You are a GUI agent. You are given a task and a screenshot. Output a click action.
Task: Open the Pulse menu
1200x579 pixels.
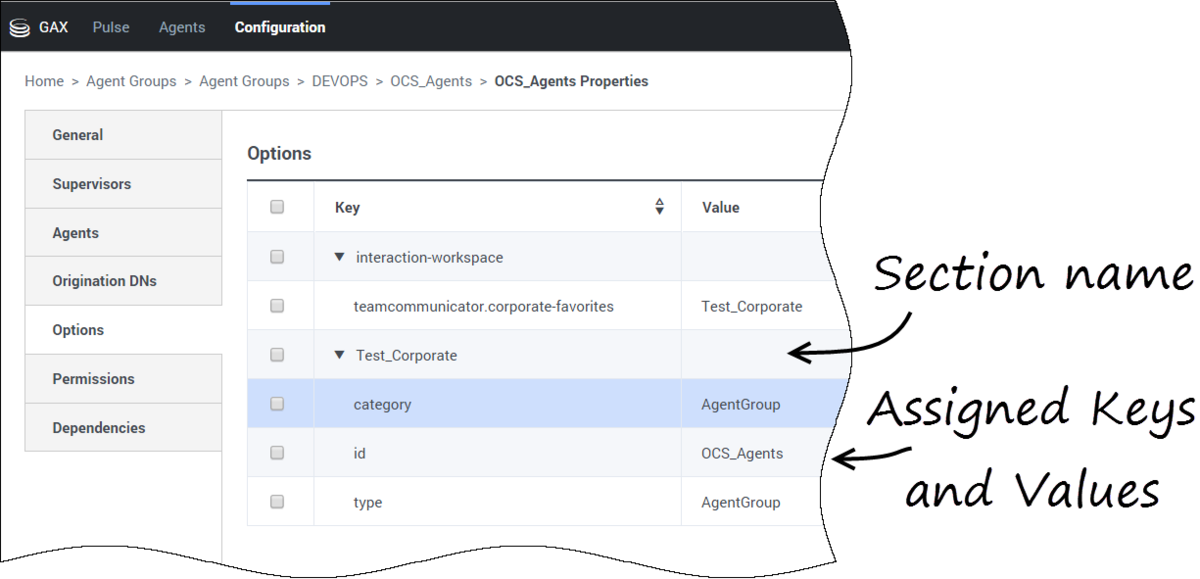(111, 27)
